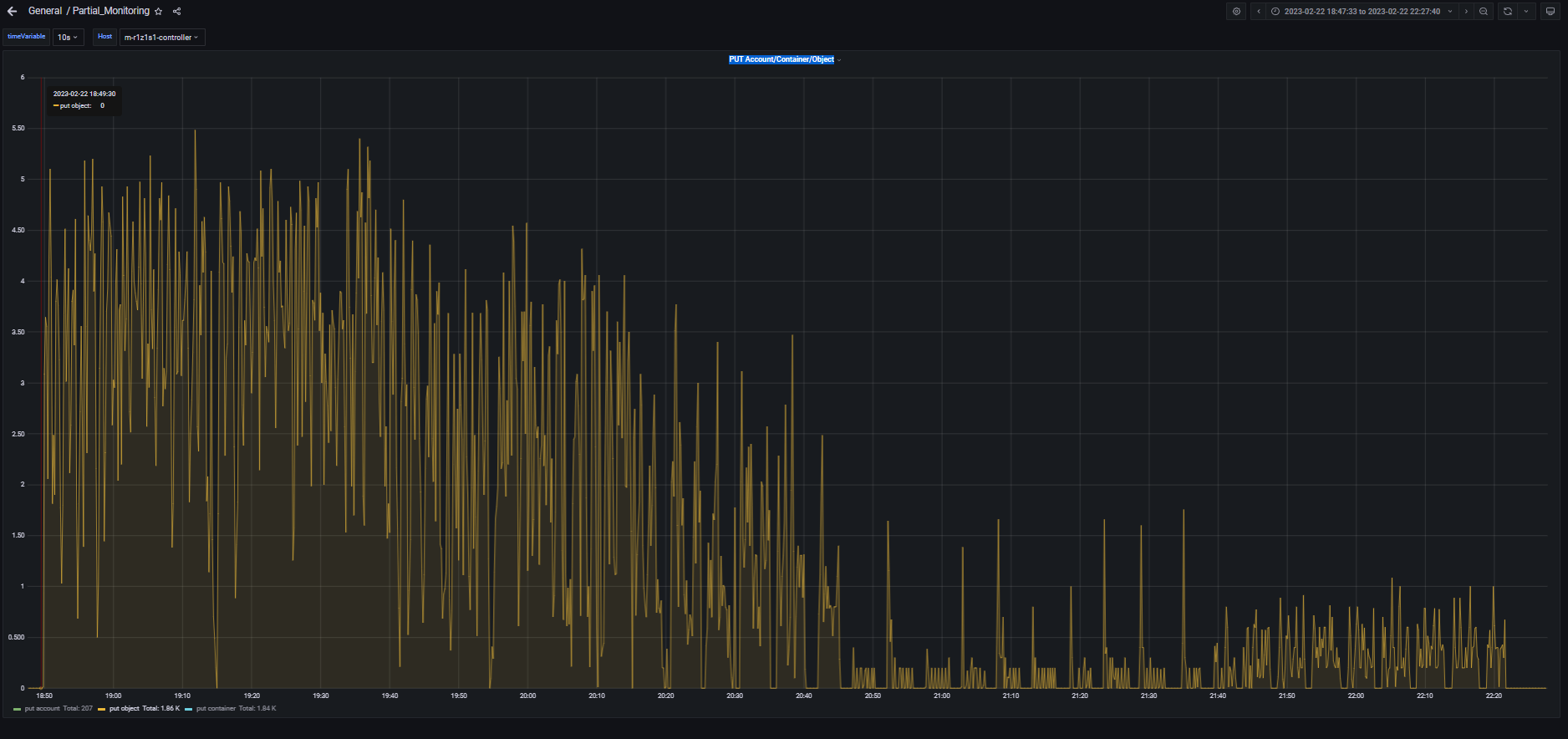Click the back arrow icon
This screenshot has width=1568, height=739.
[12, 12]
